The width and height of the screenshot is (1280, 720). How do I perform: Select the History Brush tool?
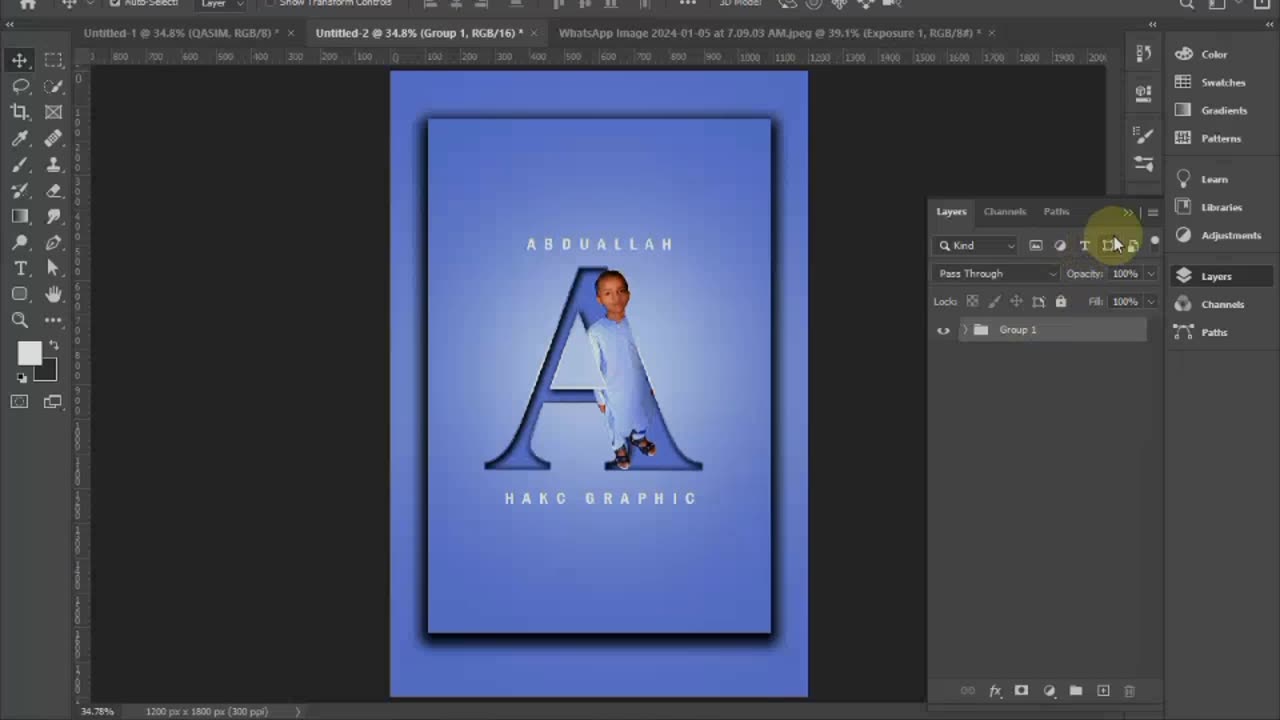click(x=20, y=190)
